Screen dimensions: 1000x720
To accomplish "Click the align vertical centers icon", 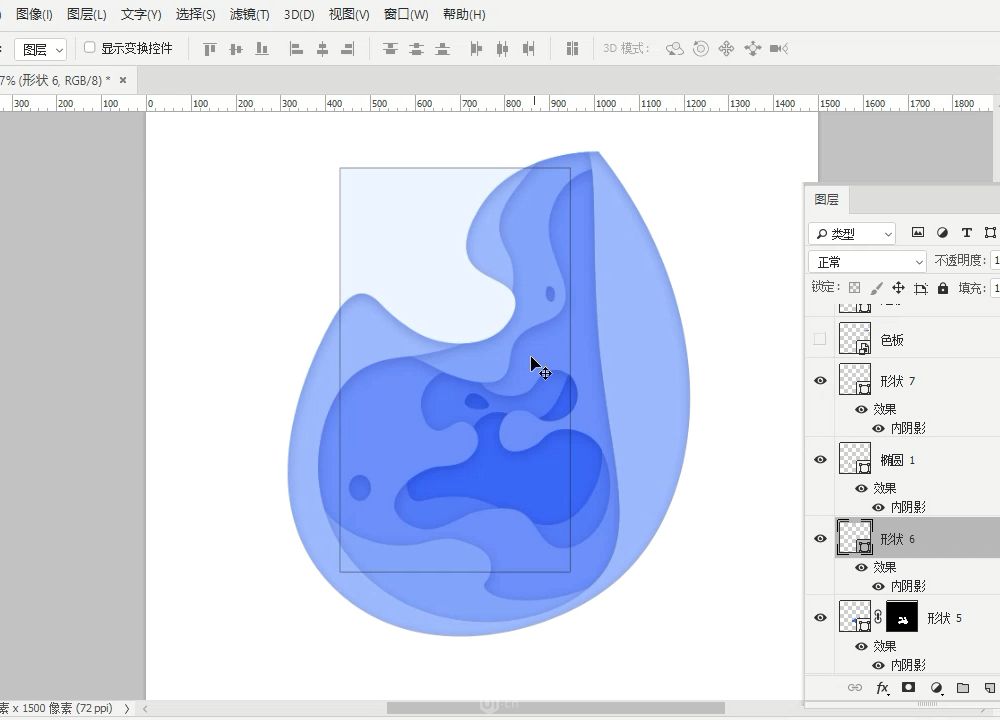I will [236, 49].
